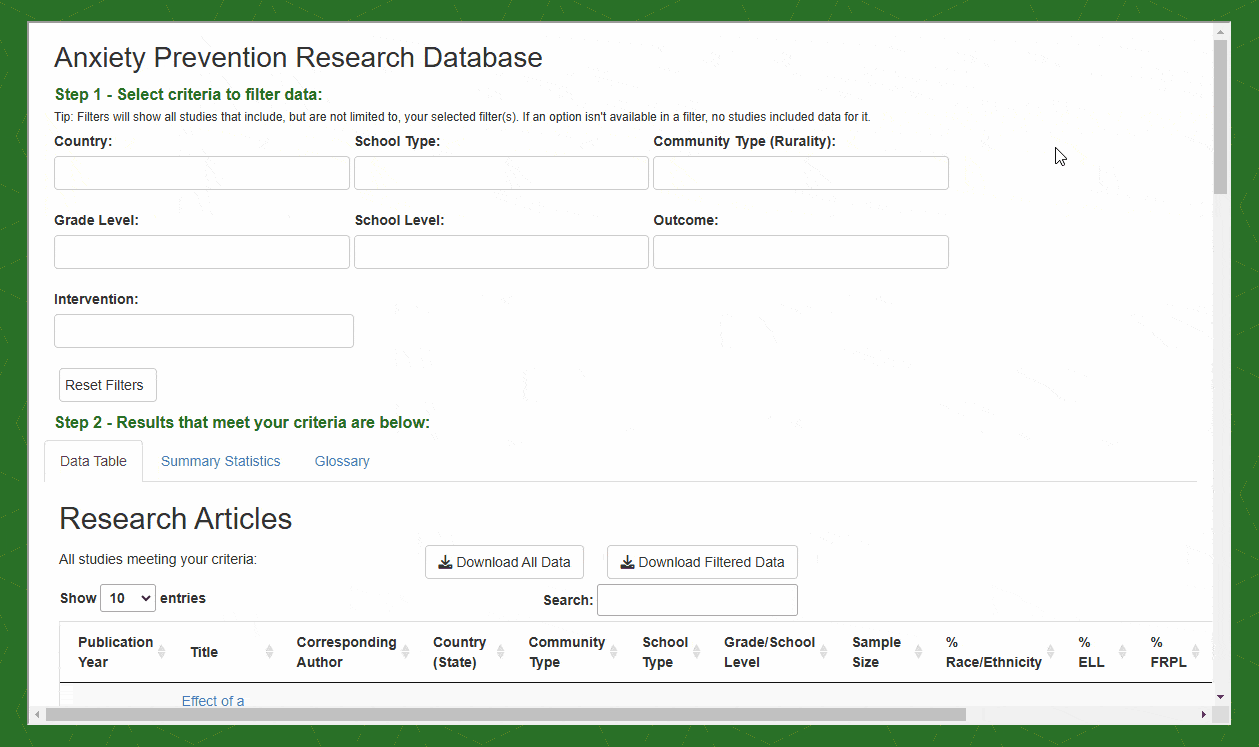Screen dimensions: 1259x747
Task: Open the Community Type (Rurality) filter
Action: [x=801, y=173]
